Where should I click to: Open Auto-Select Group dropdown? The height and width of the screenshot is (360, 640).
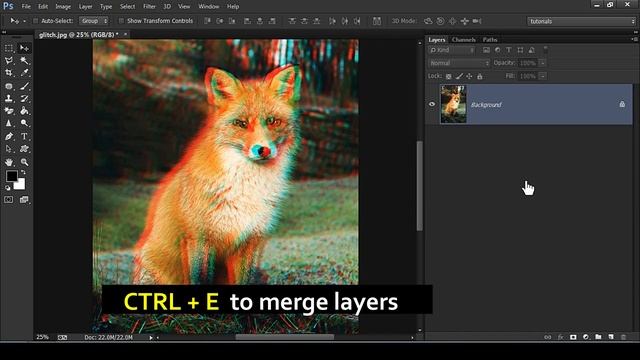tap(94, 21)
